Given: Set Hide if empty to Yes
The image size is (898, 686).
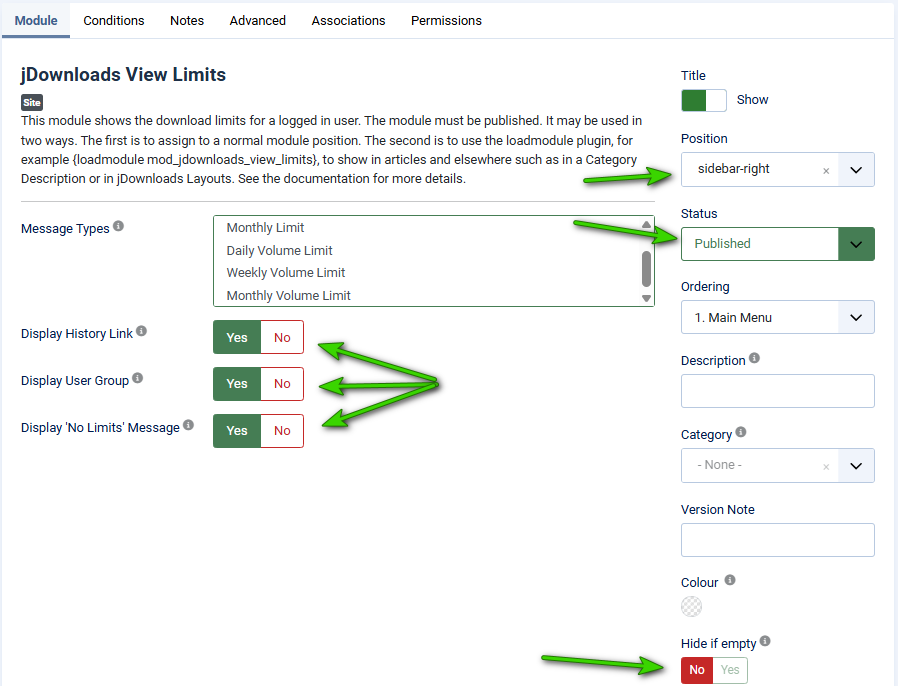Looking at the screenshot, I should (730, 670).
